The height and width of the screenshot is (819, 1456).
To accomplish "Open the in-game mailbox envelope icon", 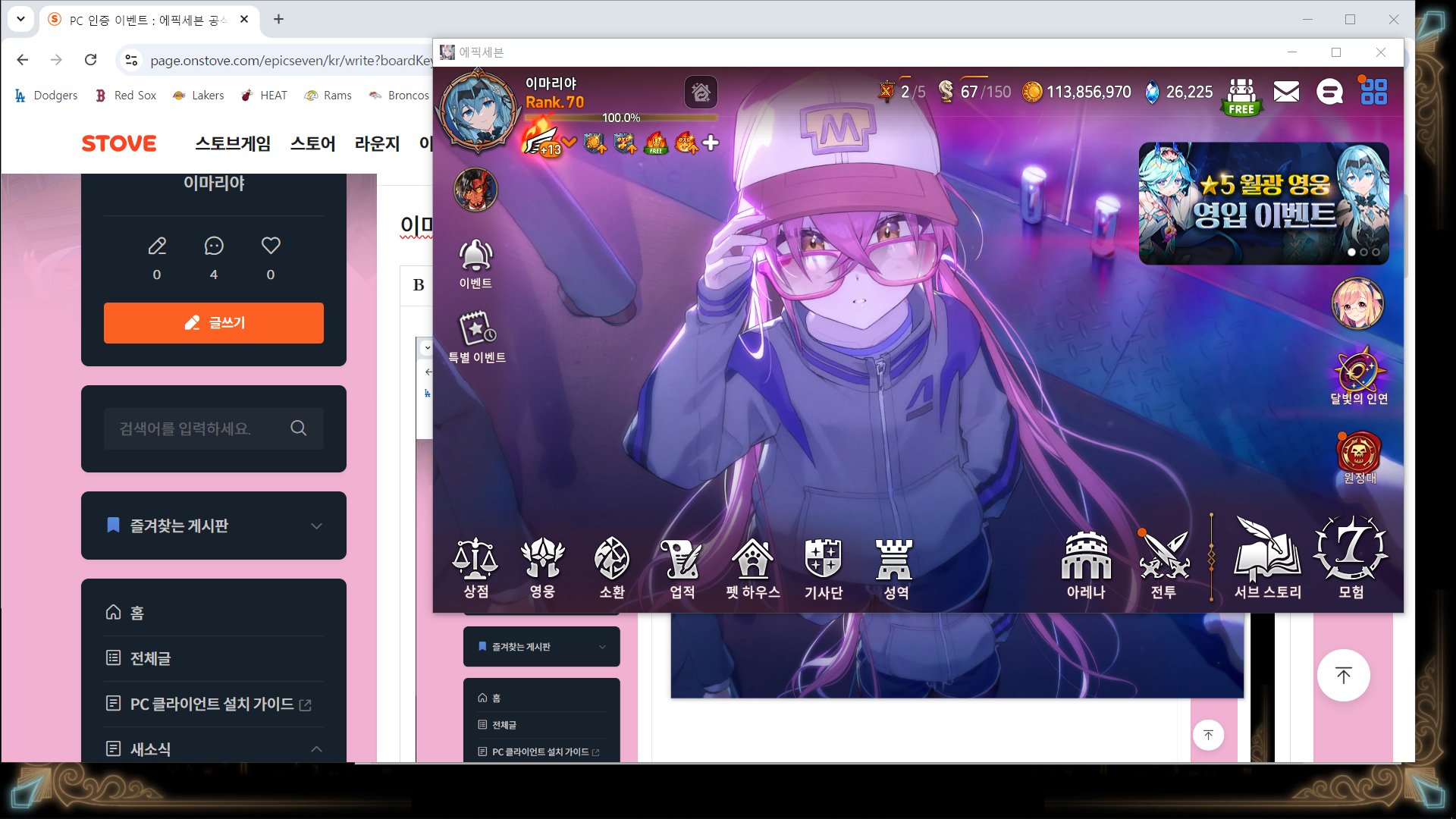I will [x=1286, y=93].
